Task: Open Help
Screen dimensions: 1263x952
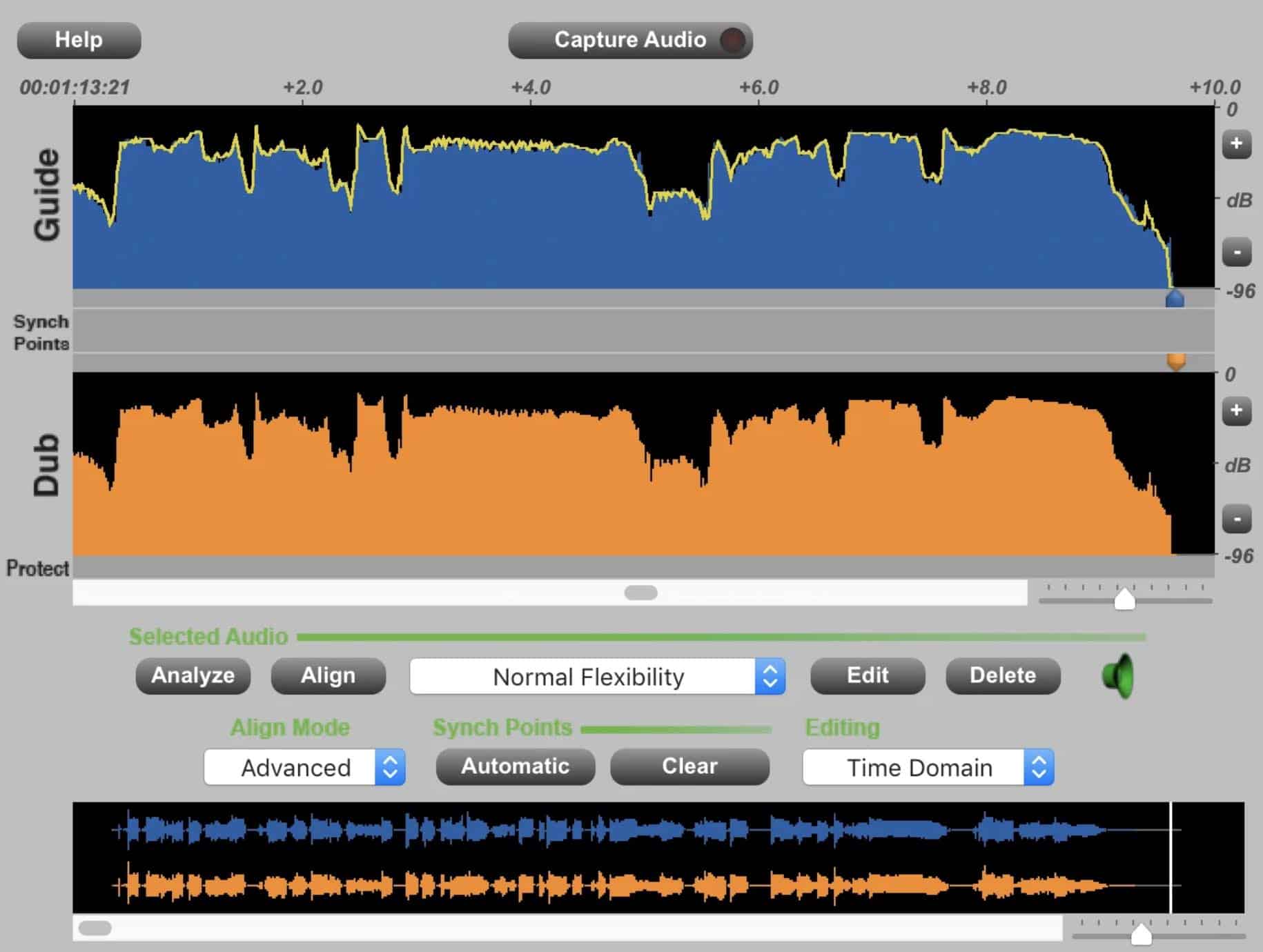Action: coord(78,40)
